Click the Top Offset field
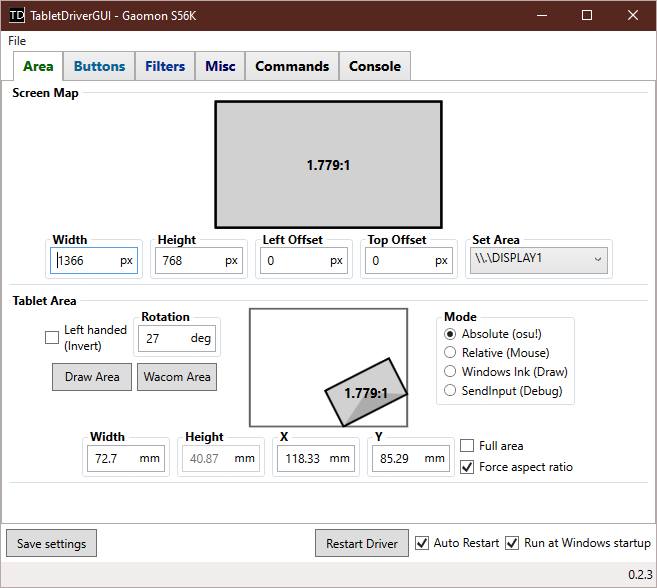 pyautogui.click(x=409, y=261)
